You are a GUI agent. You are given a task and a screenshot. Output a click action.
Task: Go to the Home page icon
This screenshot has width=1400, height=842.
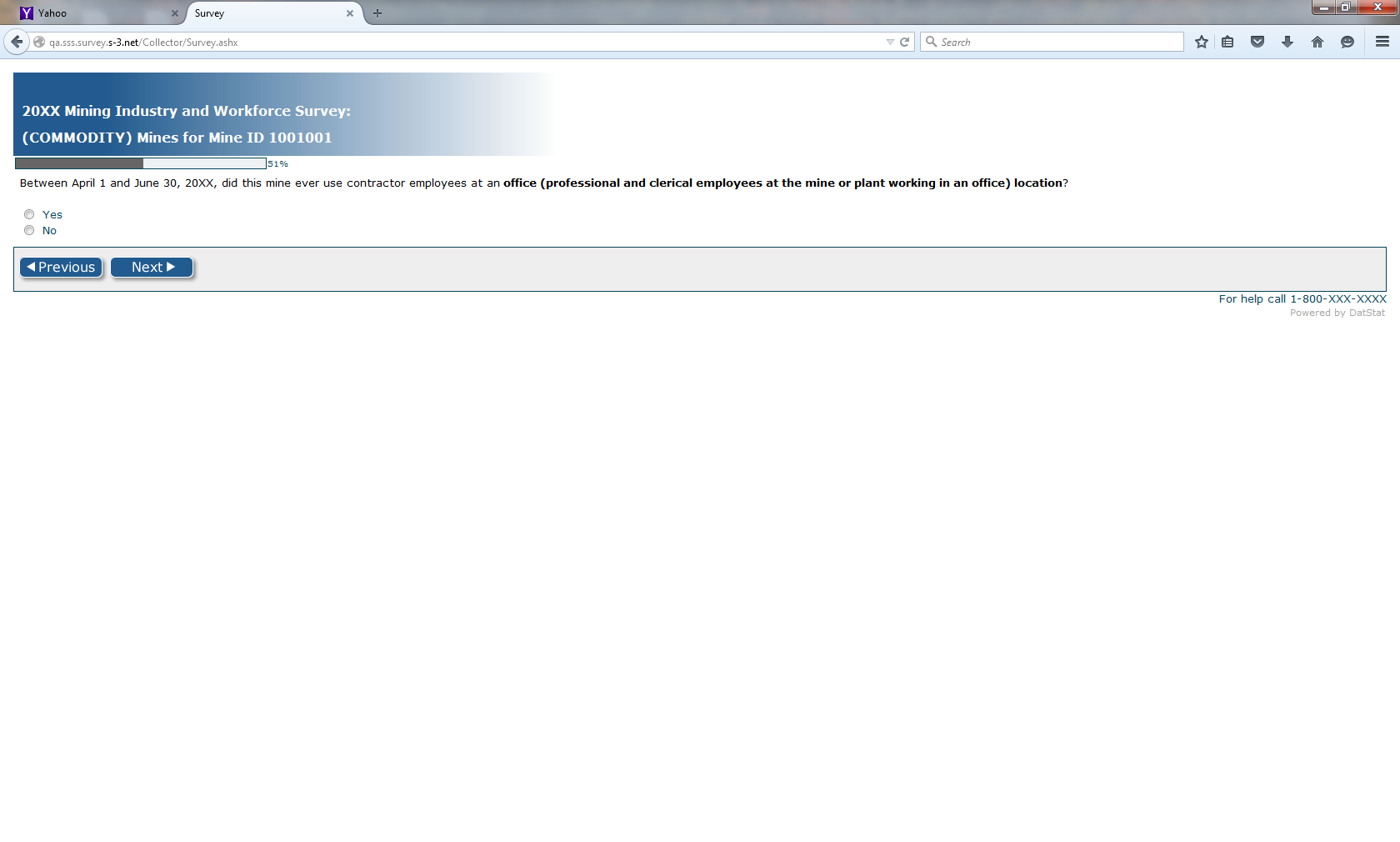[x=1317, y=42]
